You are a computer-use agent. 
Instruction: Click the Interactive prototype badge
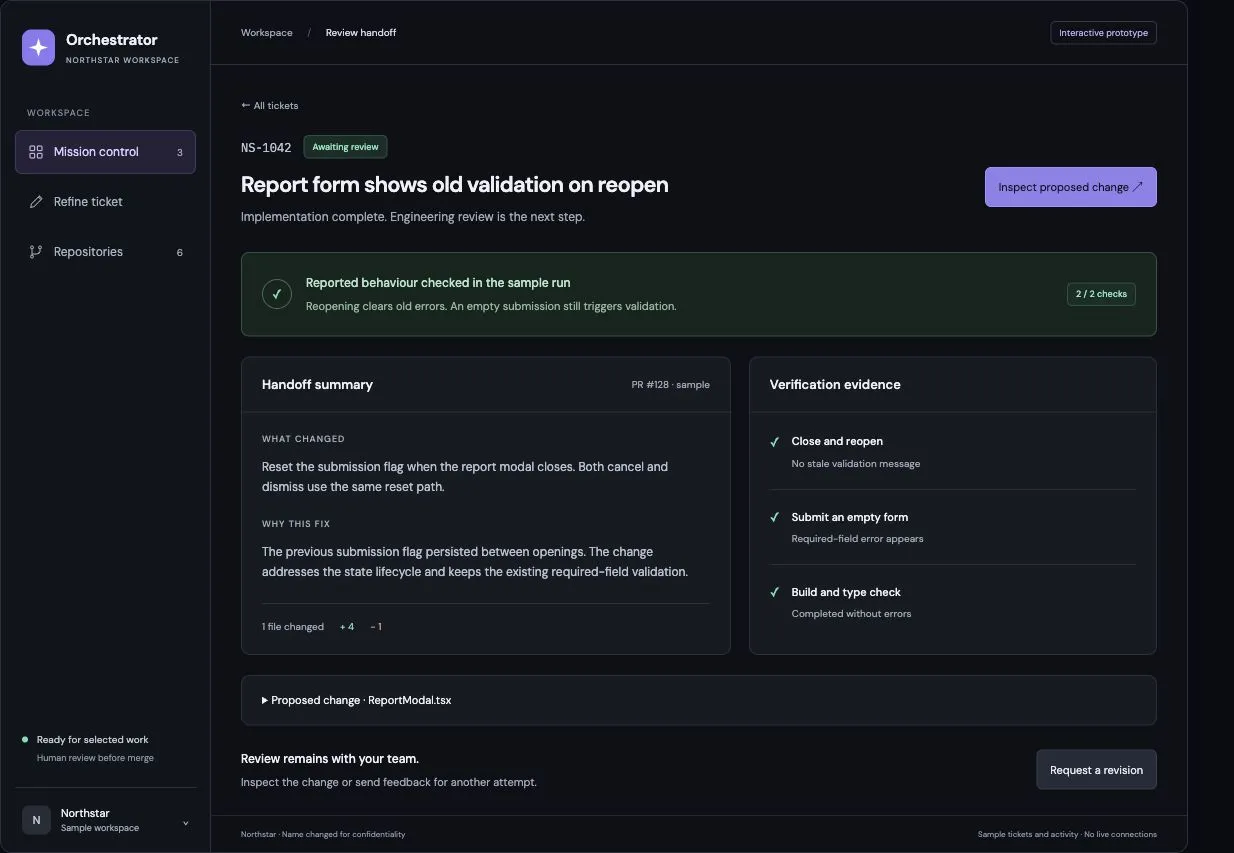[x=1103, y=33]
